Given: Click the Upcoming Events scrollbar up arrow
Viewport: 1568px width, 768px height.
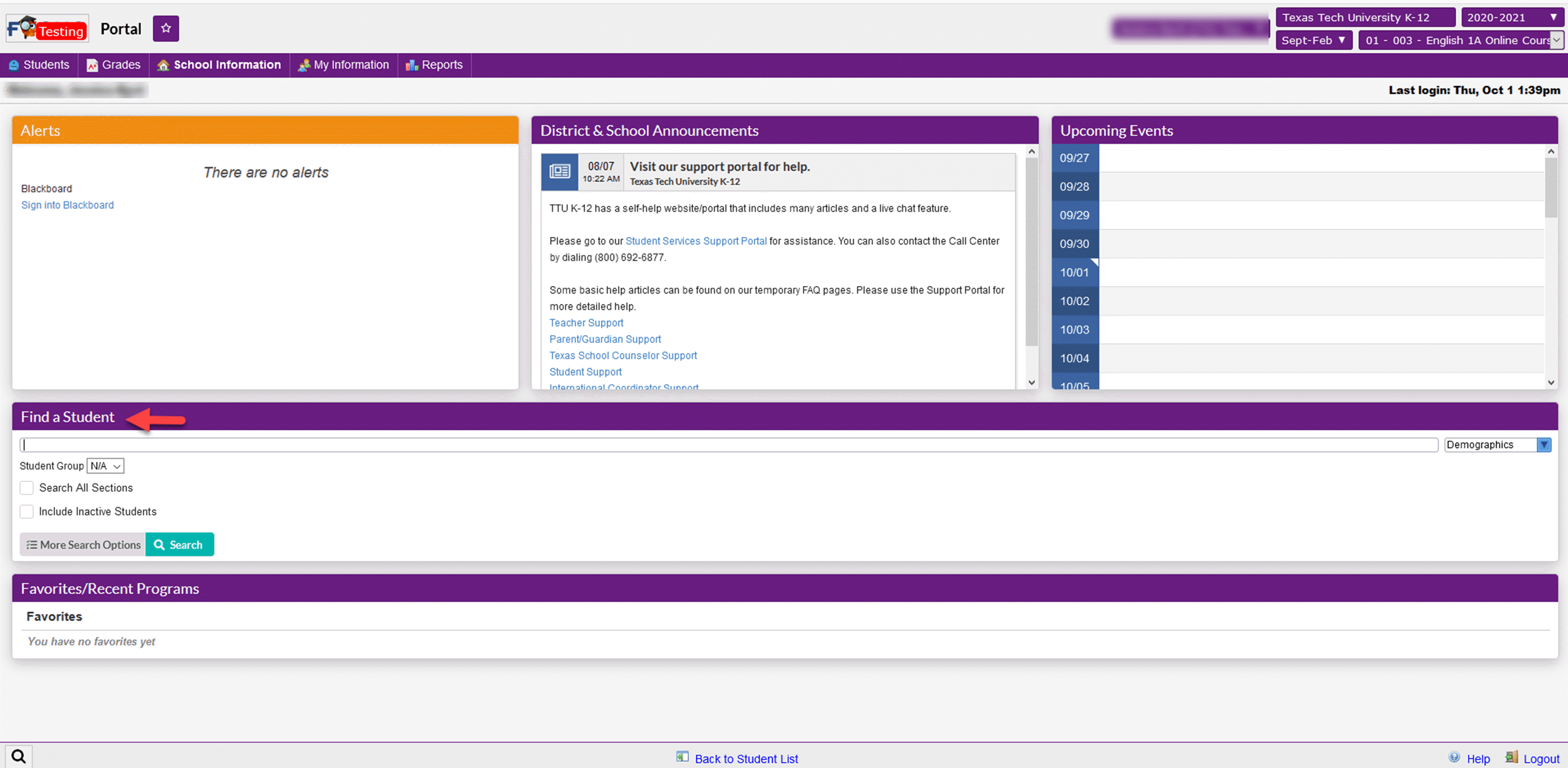Looking at the screenshot, I should (1551, 152).
